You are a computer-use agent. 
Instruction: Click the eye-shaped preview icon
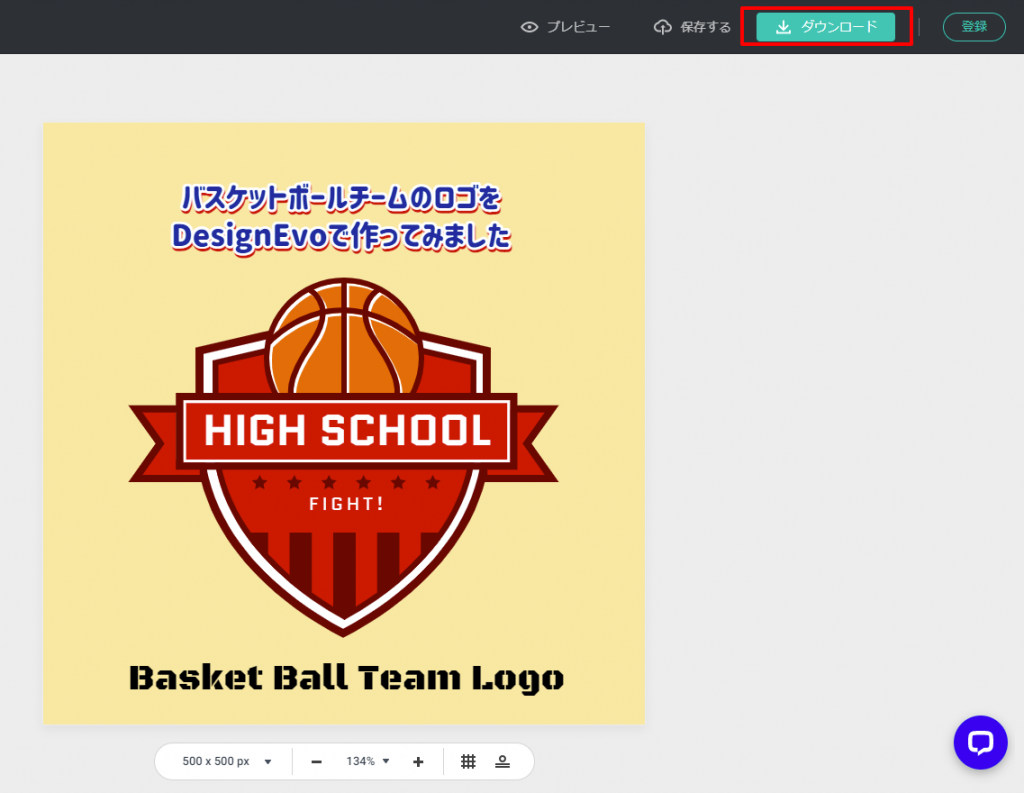(x=529, y=27)
